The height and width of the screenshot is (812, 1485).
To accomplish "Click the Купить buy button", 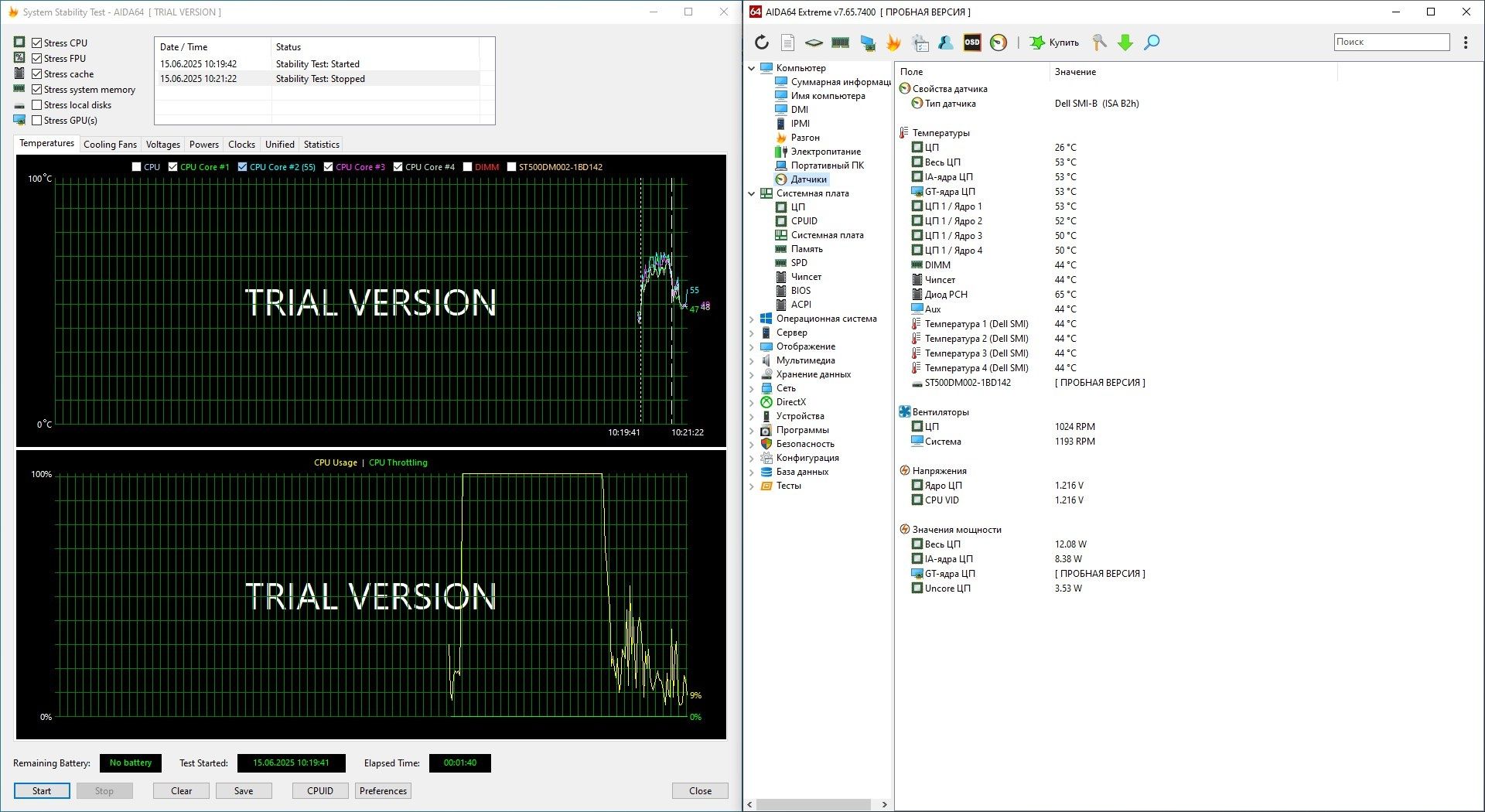I will 1054,43.
